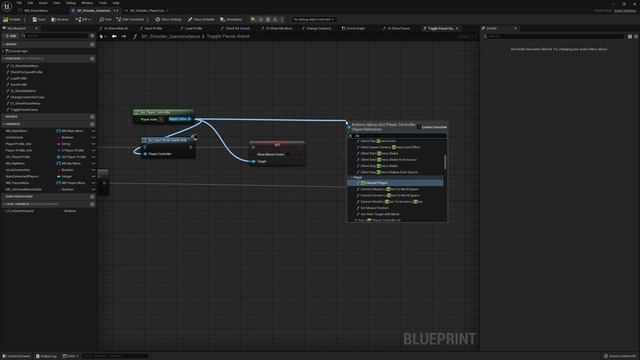Open Content Drawer in status bar
Viewport: 640px width, 360px height.
pyautogui.click(x=17, y=356)
